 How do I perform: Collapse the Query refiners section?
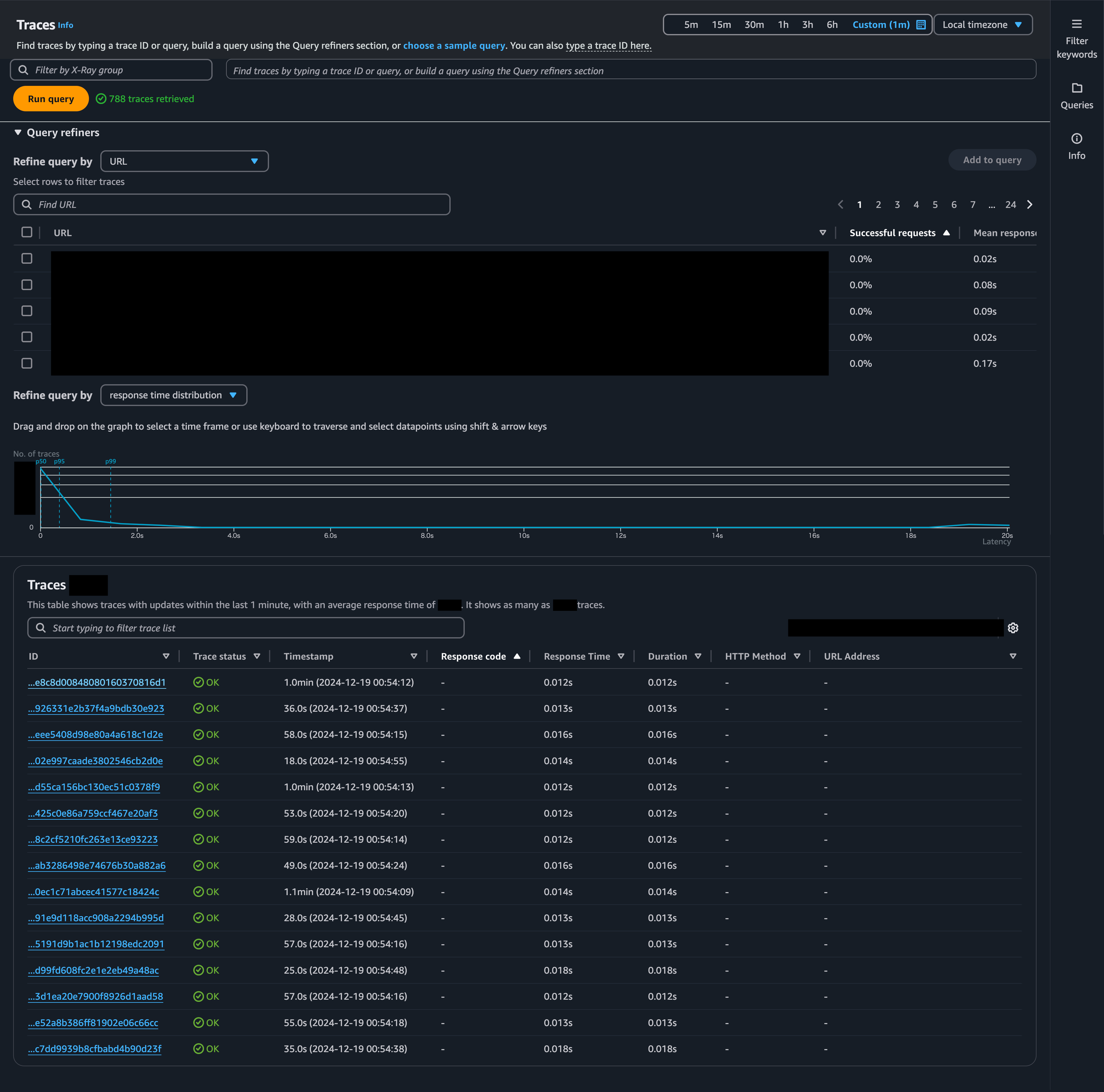18,132
